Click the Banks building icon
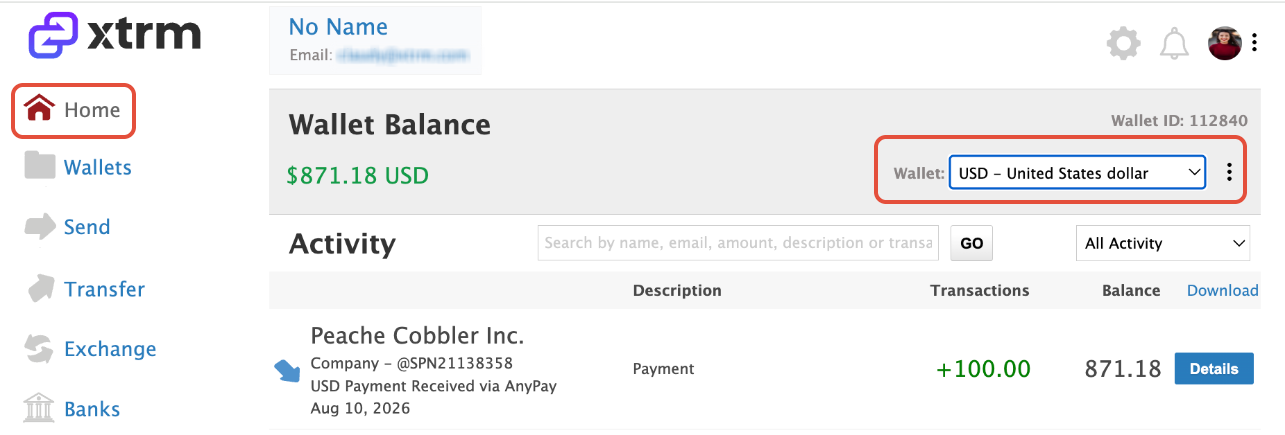The image size is (1285, 435). pos(39,409)
